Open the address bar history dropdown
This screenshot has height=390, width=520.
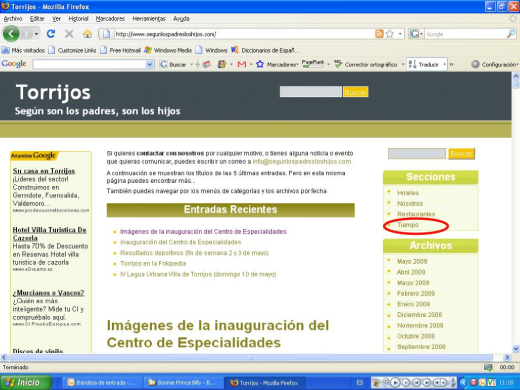coord(400,34)
